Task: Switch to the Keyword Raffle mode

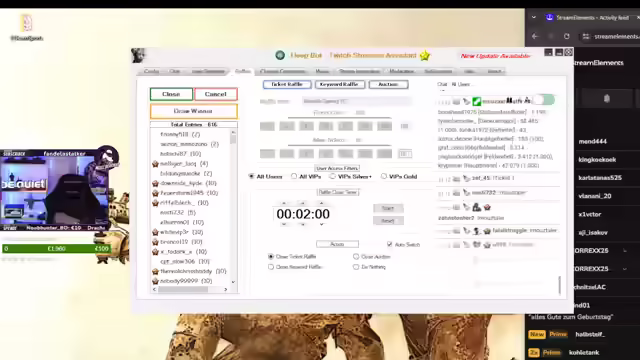Action: click(x=339, y=84)
